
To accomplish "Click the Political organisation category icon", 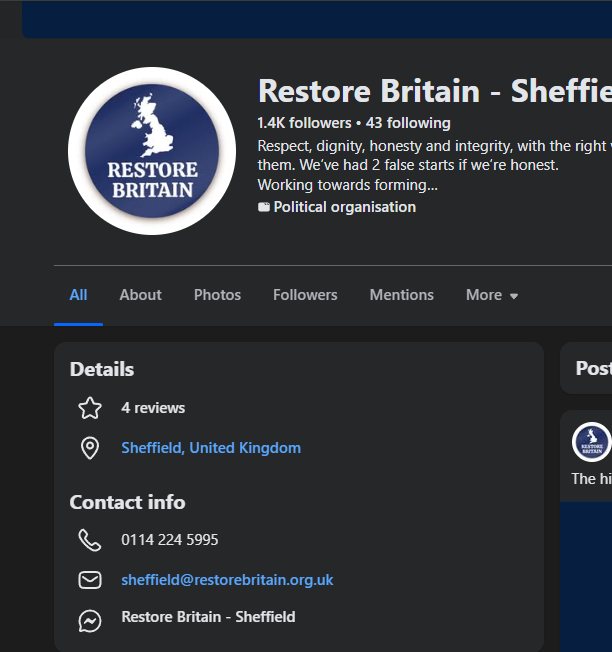I will click(264, 207).
